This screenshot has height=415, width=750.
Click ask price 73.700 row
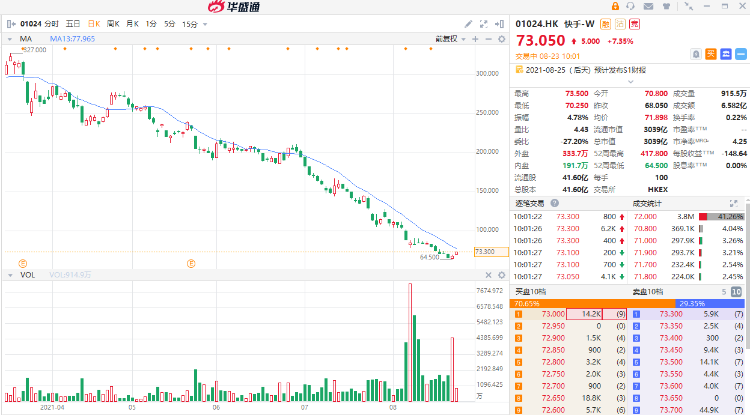pyautogui.click(x=688, y=410)
